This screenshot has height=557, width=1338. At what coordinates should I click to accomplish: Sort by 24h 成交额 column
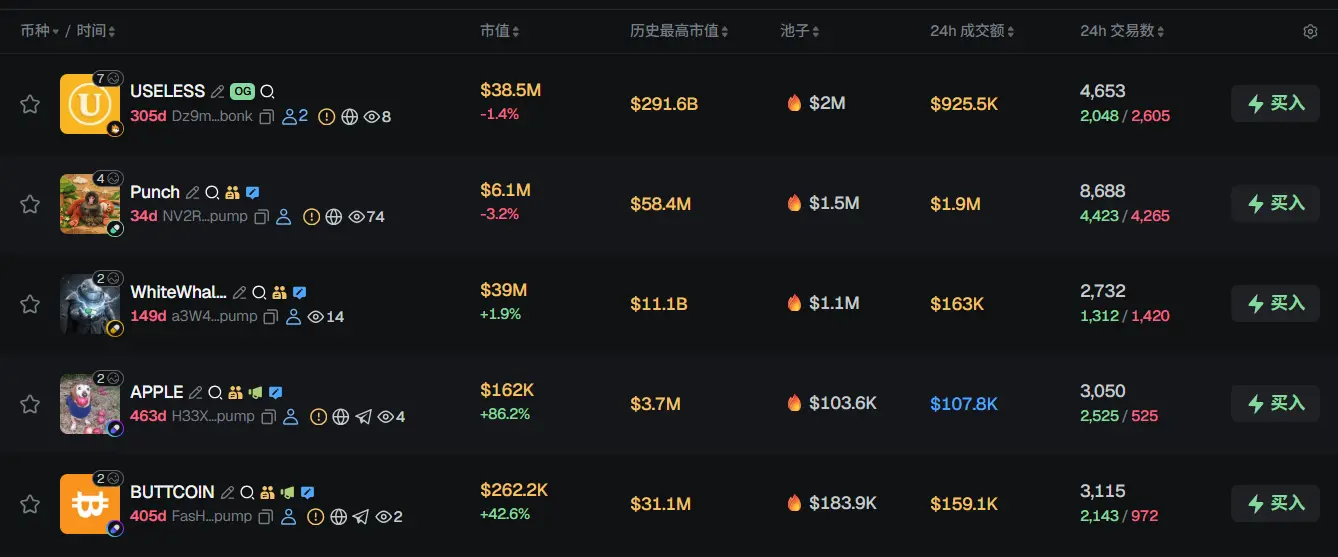(972, 32)
